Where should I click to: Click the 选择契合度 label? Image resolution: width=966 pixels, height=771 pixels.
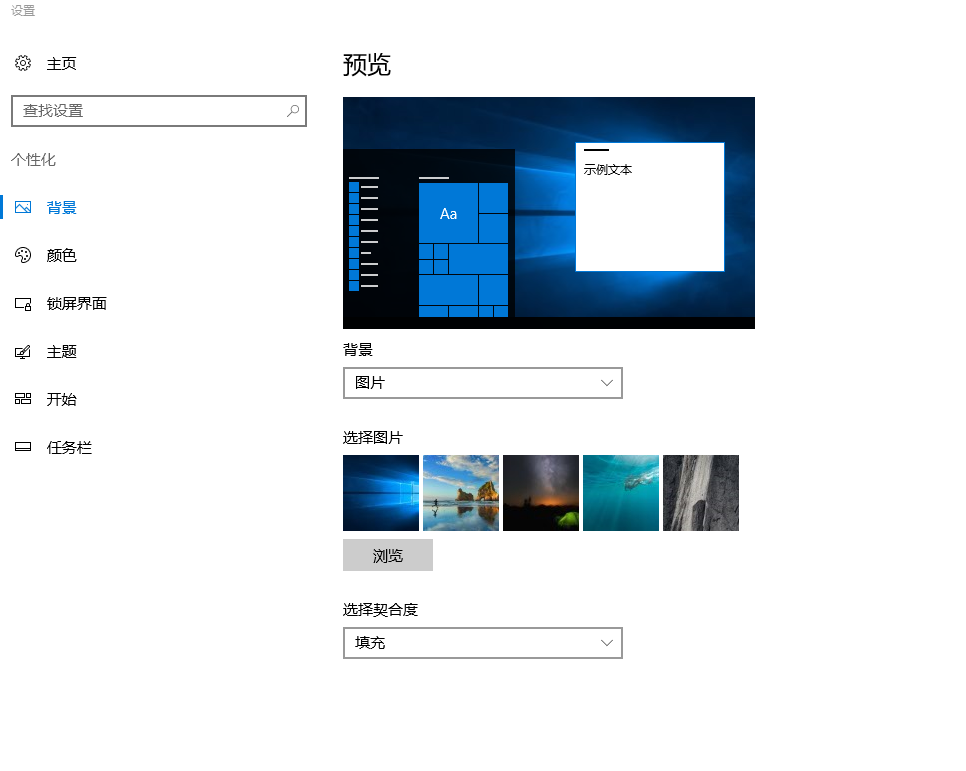(x=380, y=610)
